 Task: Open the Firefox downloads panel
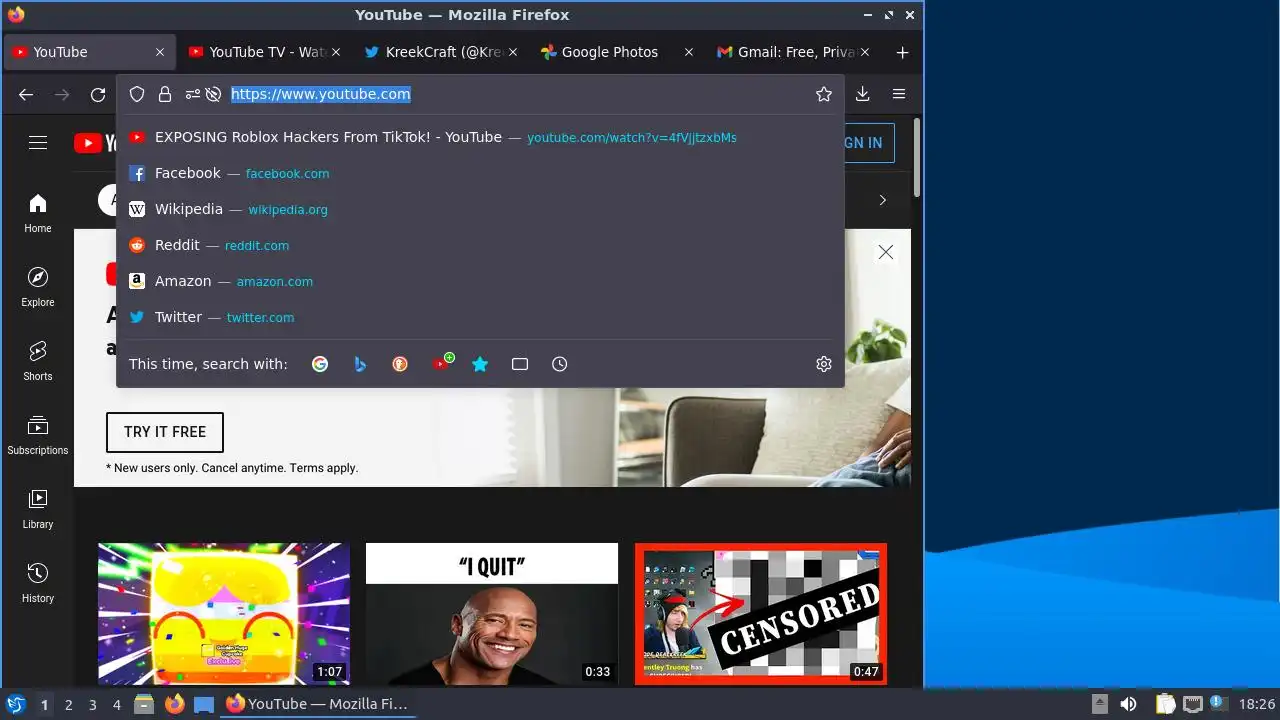(x=863, y=94)
